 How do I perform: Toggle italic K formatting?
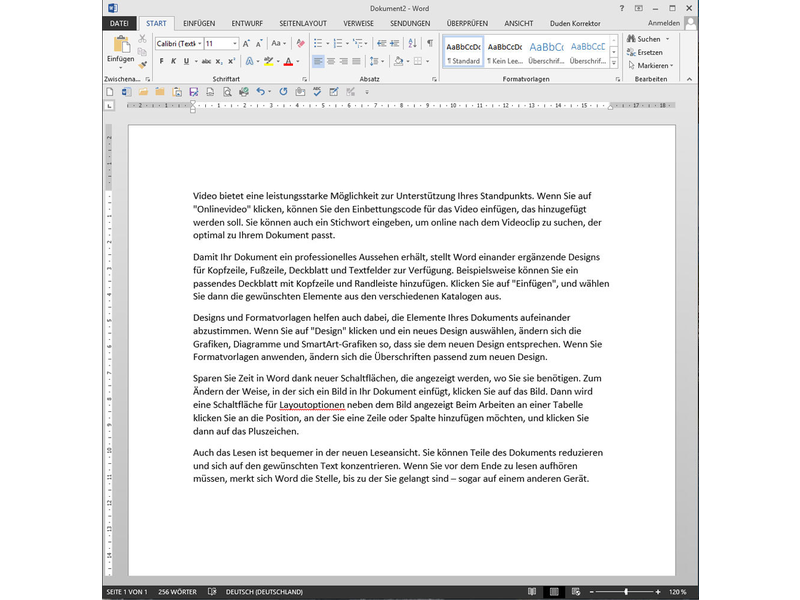(x=173, y=61)
